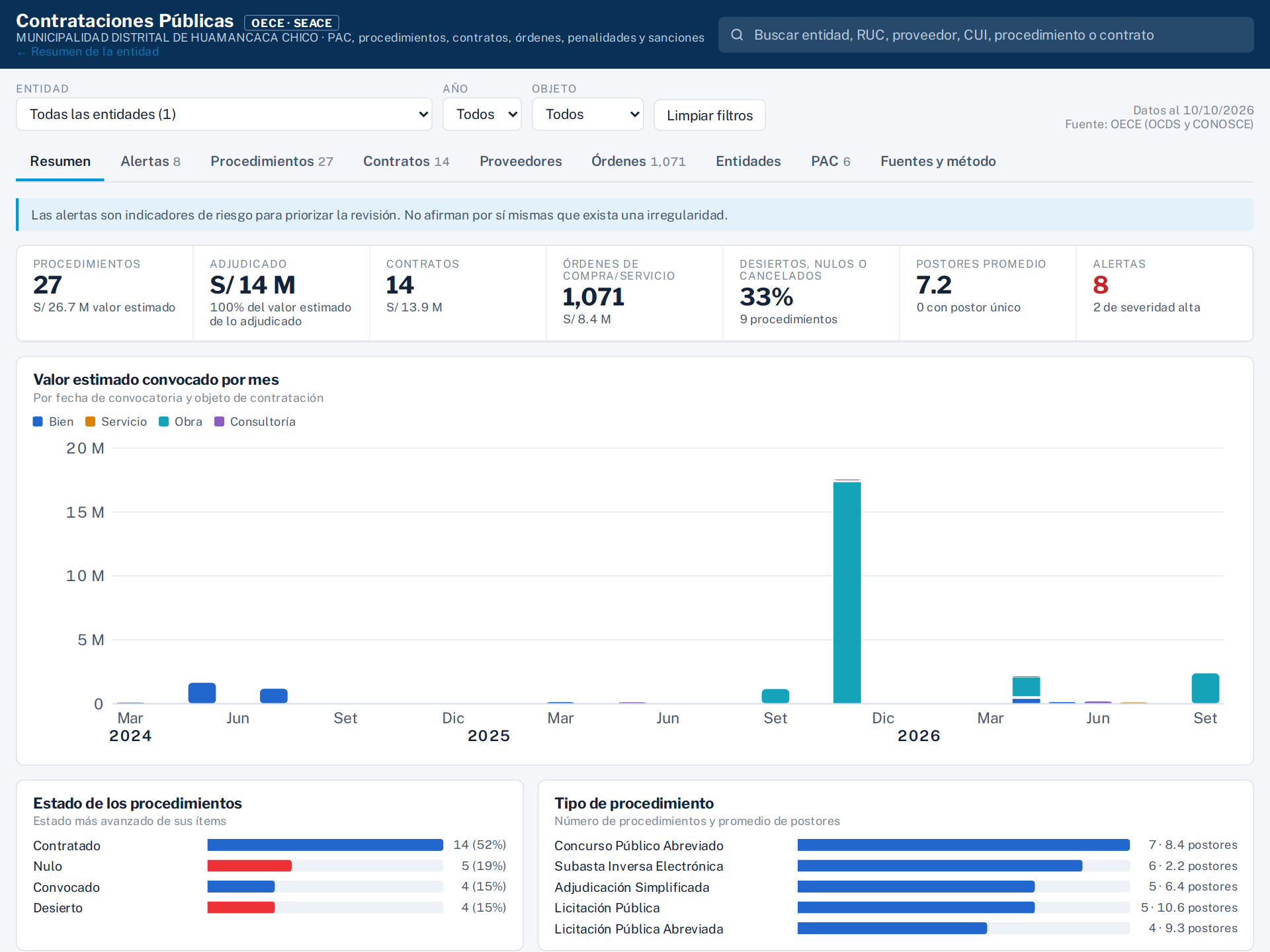This screenshot has width=1270, height=952.
Task: Toggle the Servicio legend swatch
Action: coord(91,422)
